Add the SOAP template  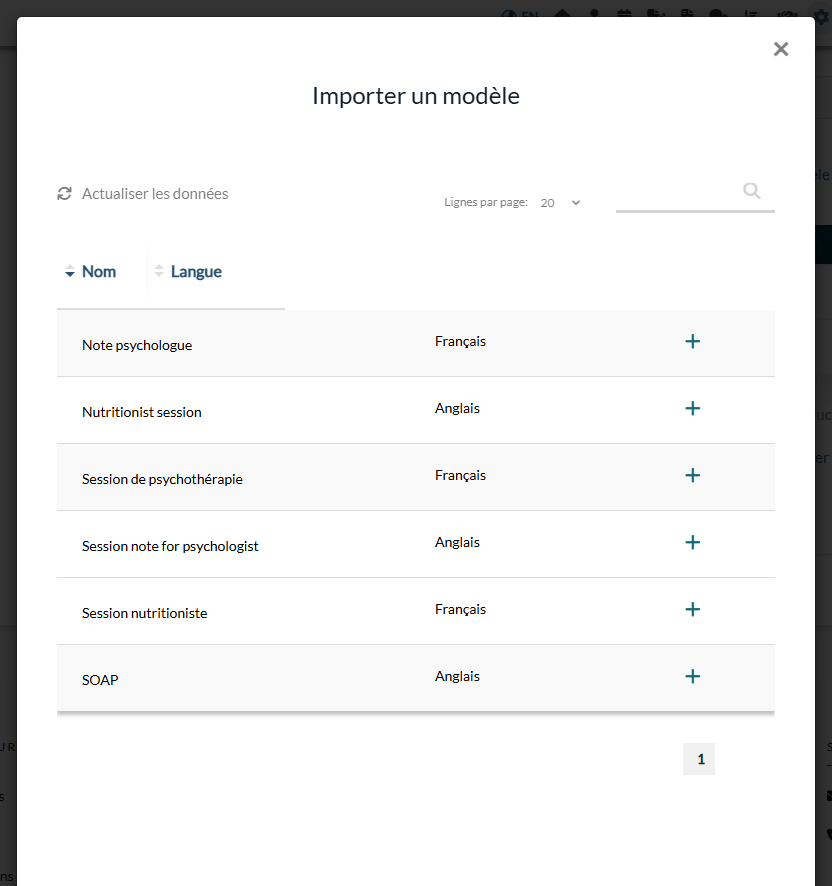692,676
